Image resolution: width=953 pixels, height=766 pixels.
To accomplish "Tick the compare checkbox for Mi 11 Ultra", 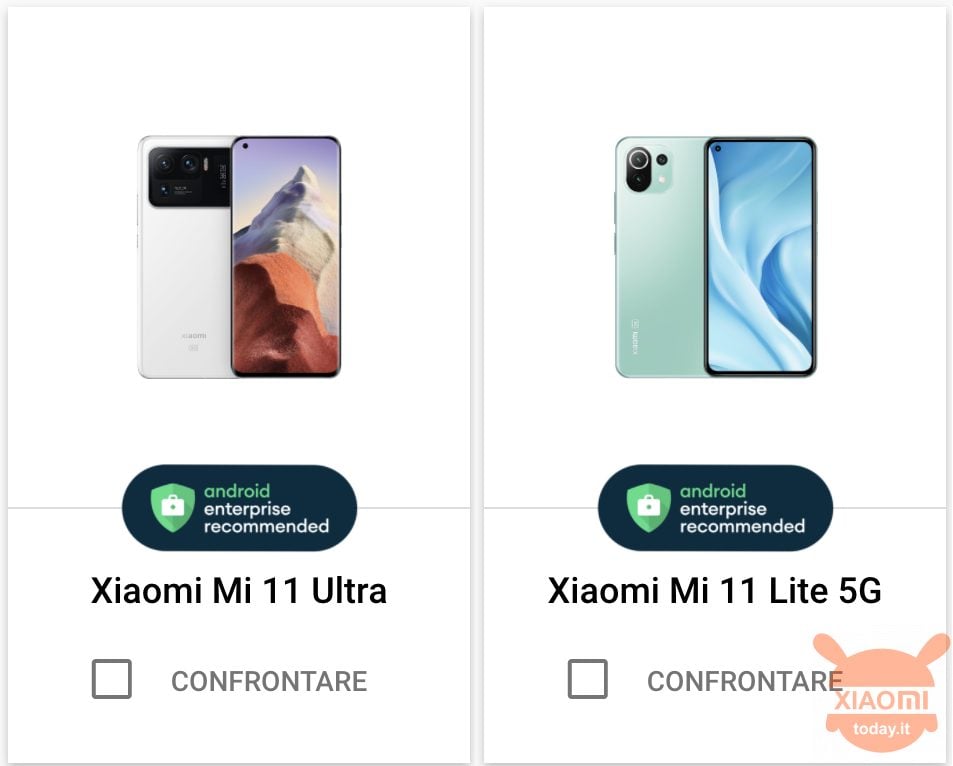I will coord(112,678).
